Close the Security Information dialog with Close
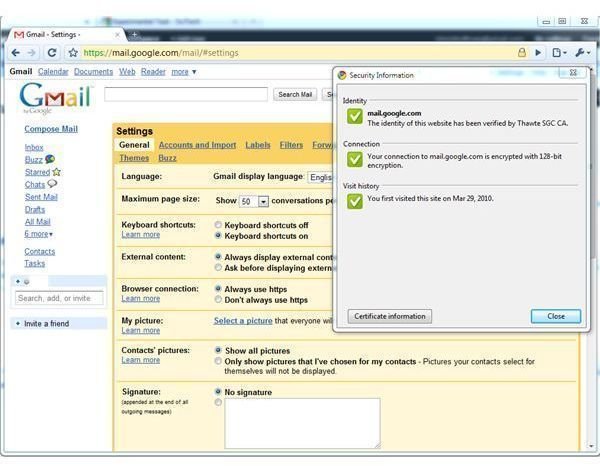600x466 pixels. tap(556, 316)
